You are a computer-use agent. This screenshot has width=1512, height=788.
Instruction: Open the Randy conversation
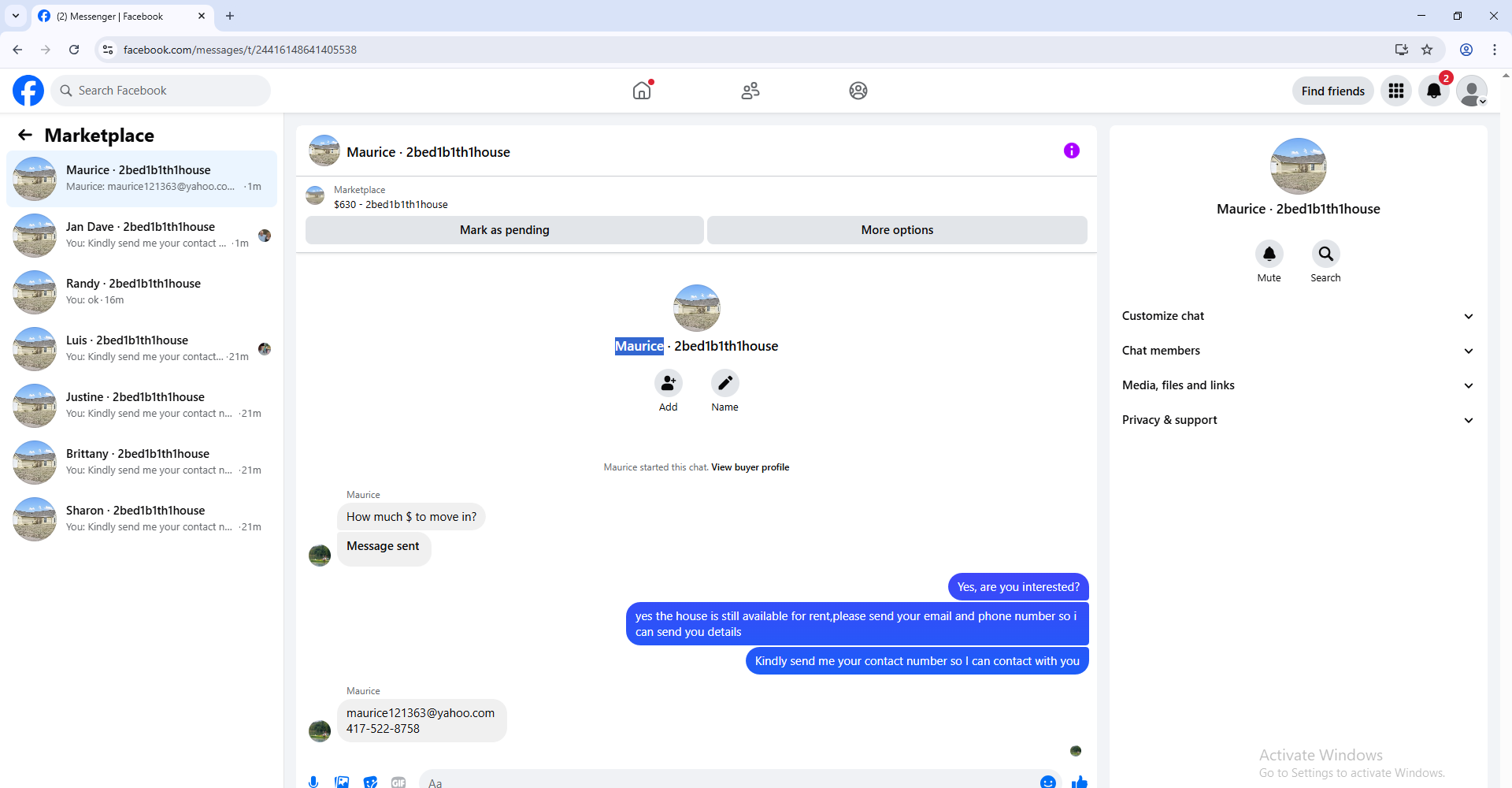(142, 292)
